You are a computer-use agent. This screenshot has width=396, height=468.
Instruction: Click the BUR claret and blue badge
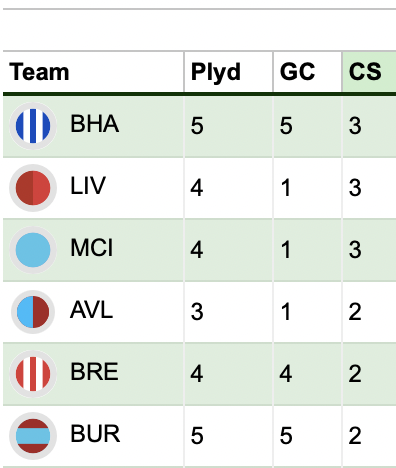click(33, 436)
